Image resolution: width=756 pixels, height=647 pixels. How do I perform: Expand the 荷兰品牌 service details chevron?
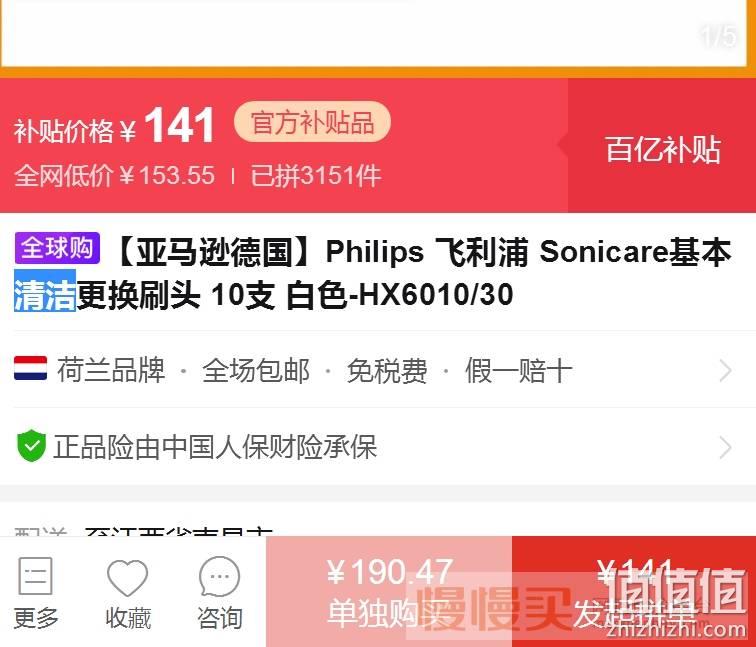point(726,370)
